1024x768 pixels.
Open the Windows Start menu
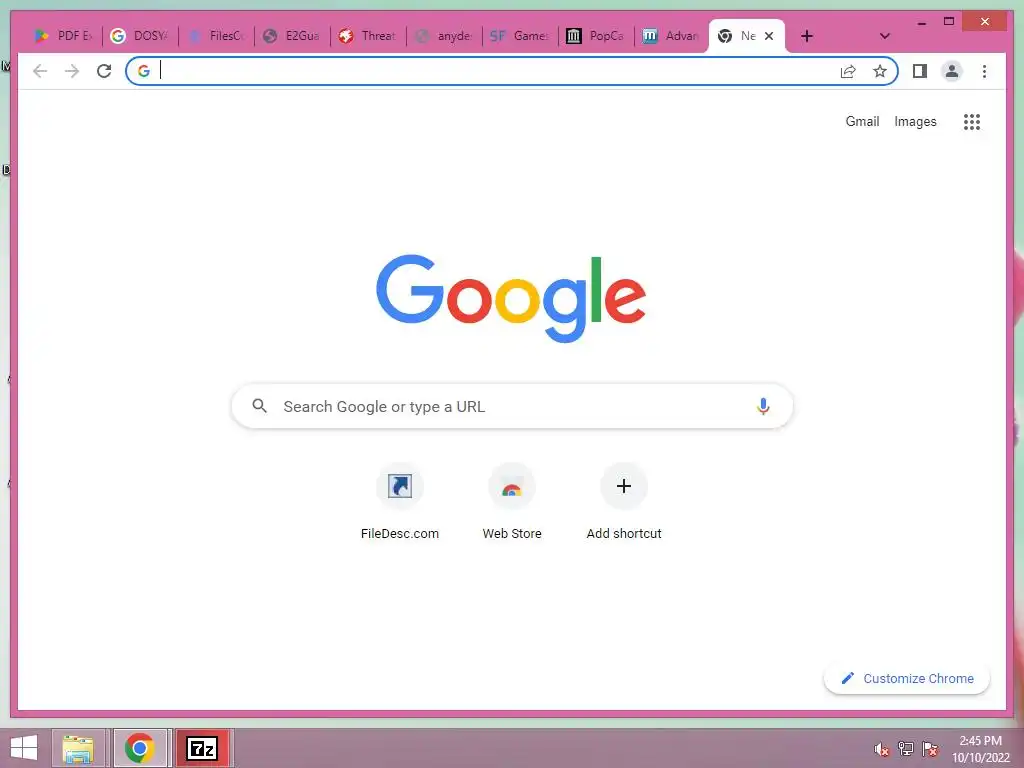click(24, 748)
